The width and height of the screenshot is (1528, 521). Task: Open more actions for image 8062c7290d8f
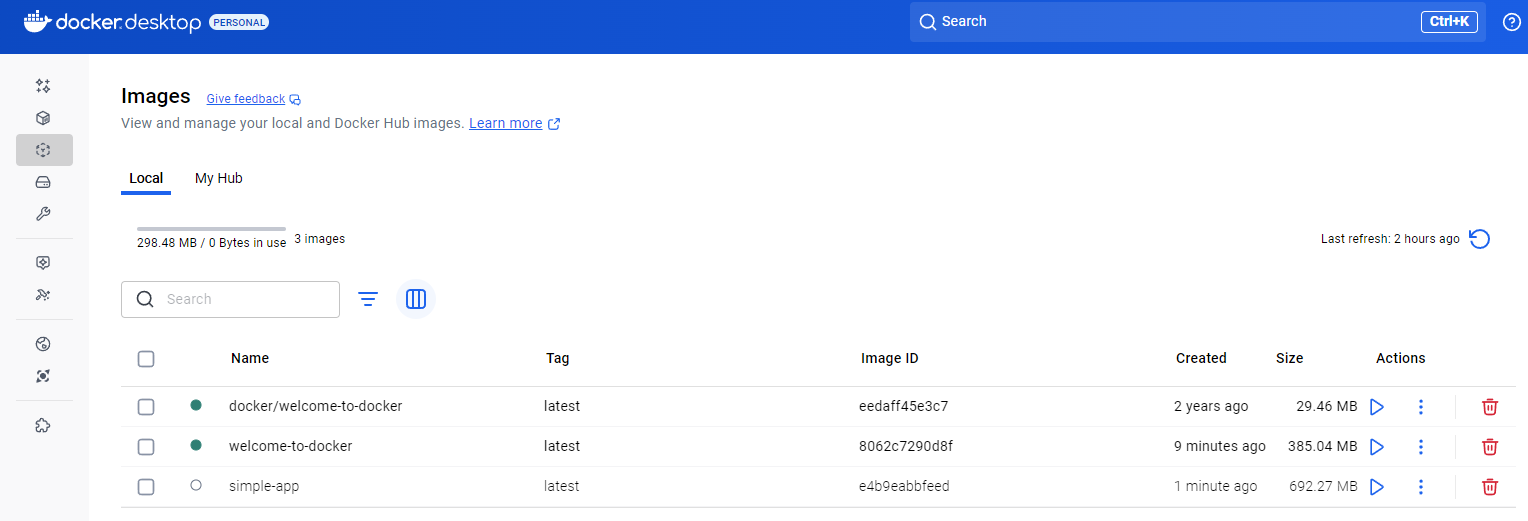pyautogui.click(x=1421, y=447)
